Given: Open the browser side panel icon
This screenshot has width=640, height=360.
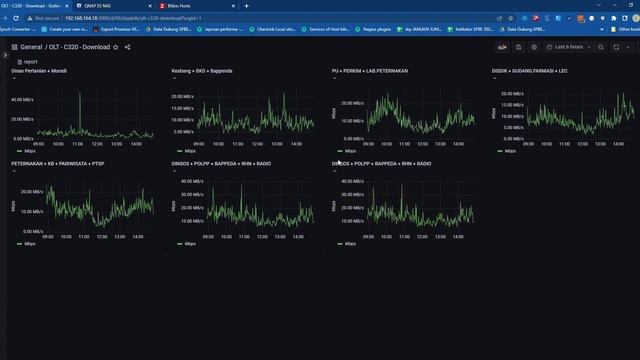Looking at the screenshot, I should [x=625, y=18].
